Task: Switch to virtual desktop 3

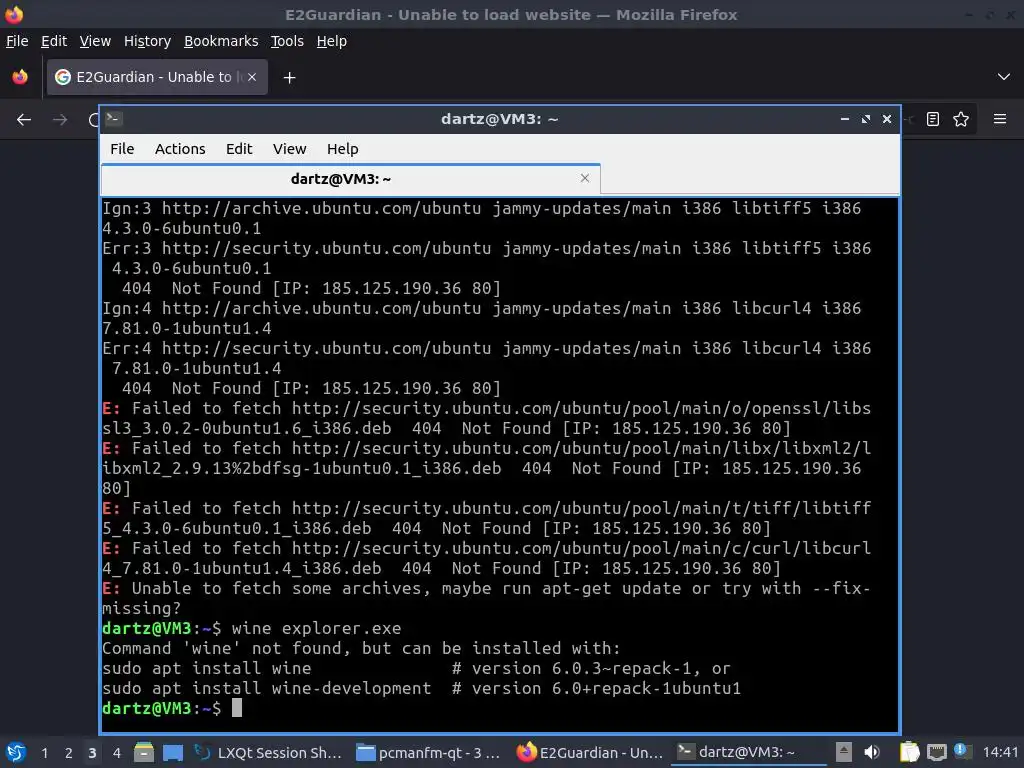Action: (x=92, y=753)
